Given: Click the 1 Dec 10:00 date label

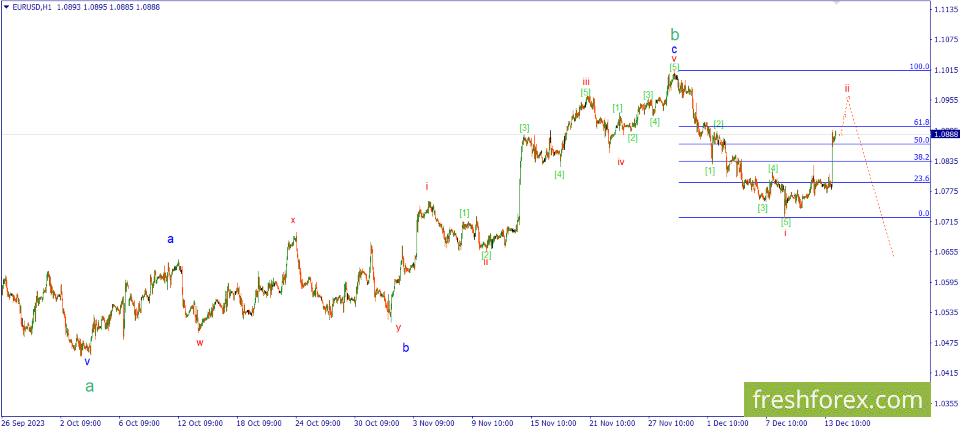Looking at the screenshot, I should pos(728,423).
